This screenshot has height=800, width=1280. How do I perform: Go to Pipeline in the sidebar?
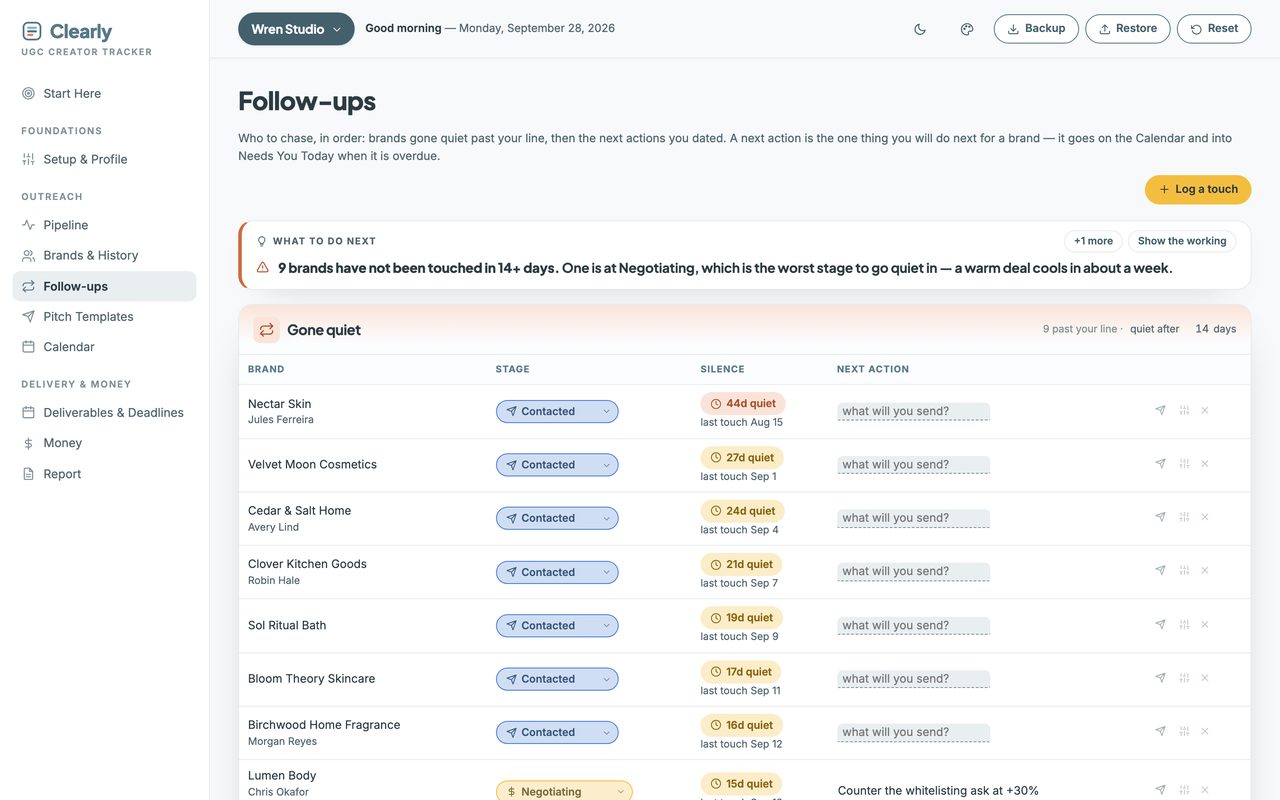[104, 225]
